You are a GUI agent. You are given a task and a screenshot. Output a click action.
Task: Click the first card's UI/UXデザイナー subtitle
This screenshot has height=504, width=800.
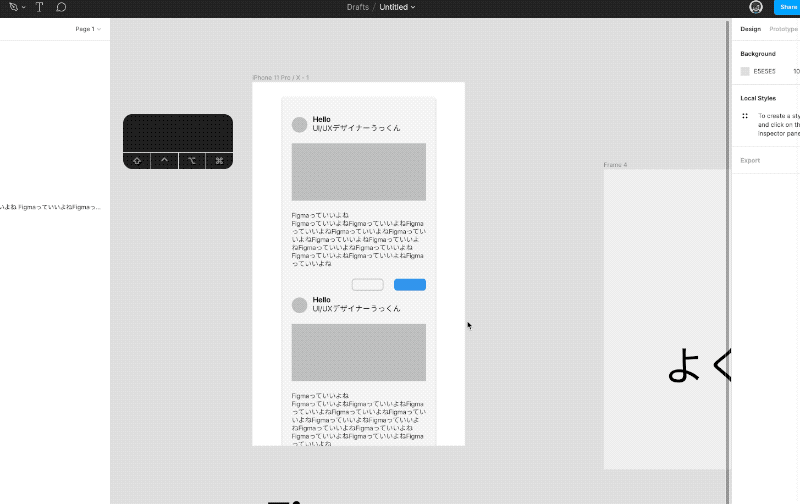tap(356, 128)
